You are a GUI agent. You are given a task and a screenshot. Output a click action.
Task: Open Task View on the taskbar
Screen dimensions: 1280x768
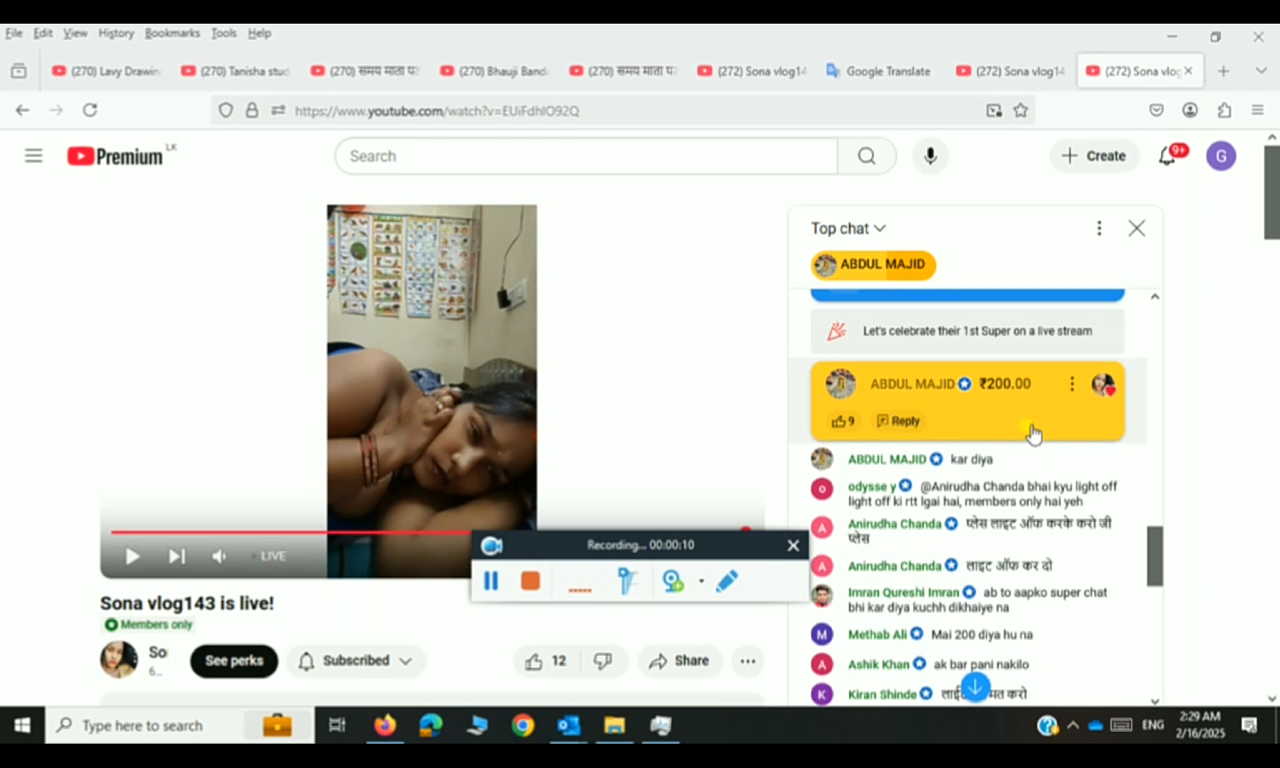(337, 725)
